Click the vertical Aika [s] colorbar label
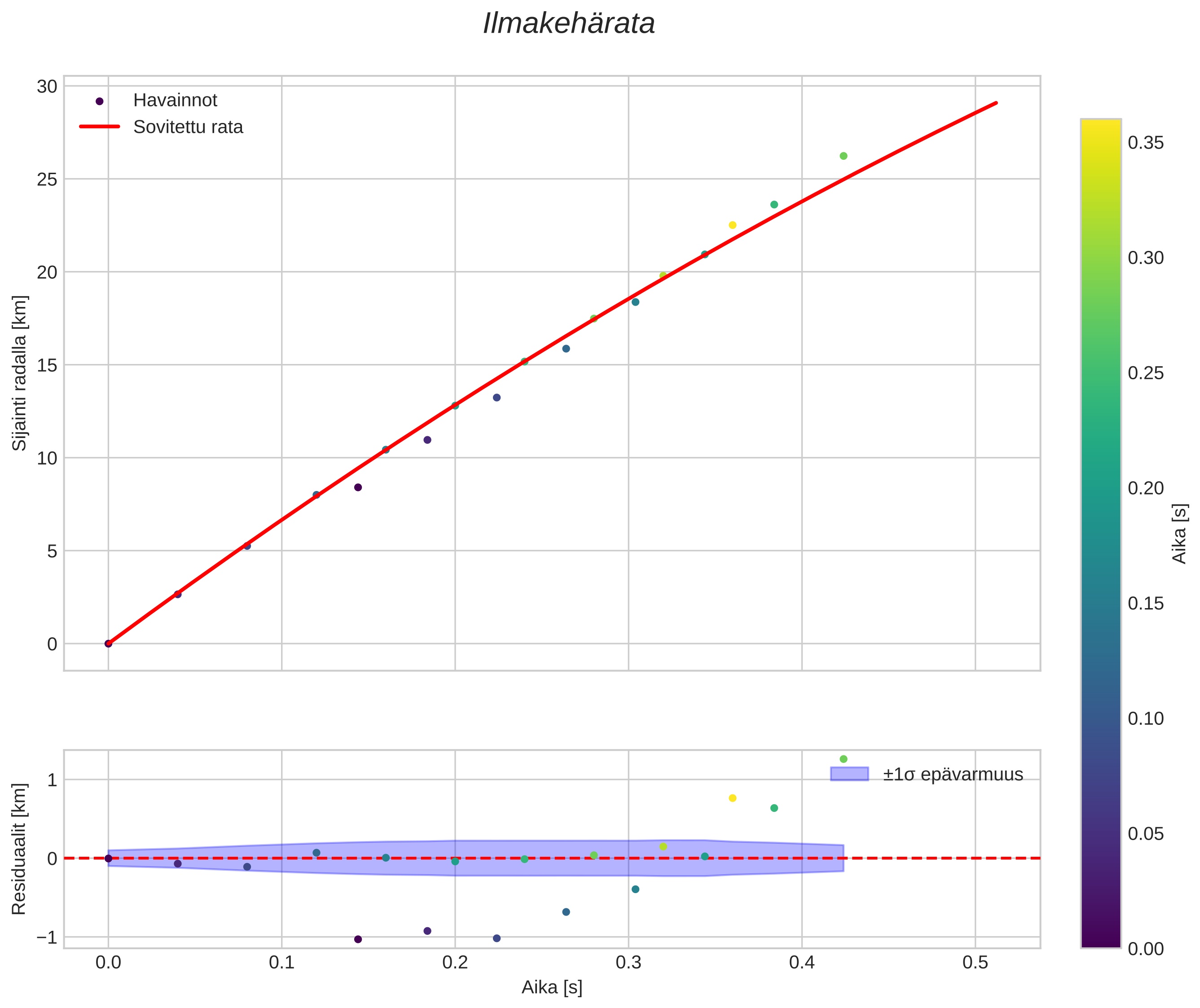 pos(1179,534)
